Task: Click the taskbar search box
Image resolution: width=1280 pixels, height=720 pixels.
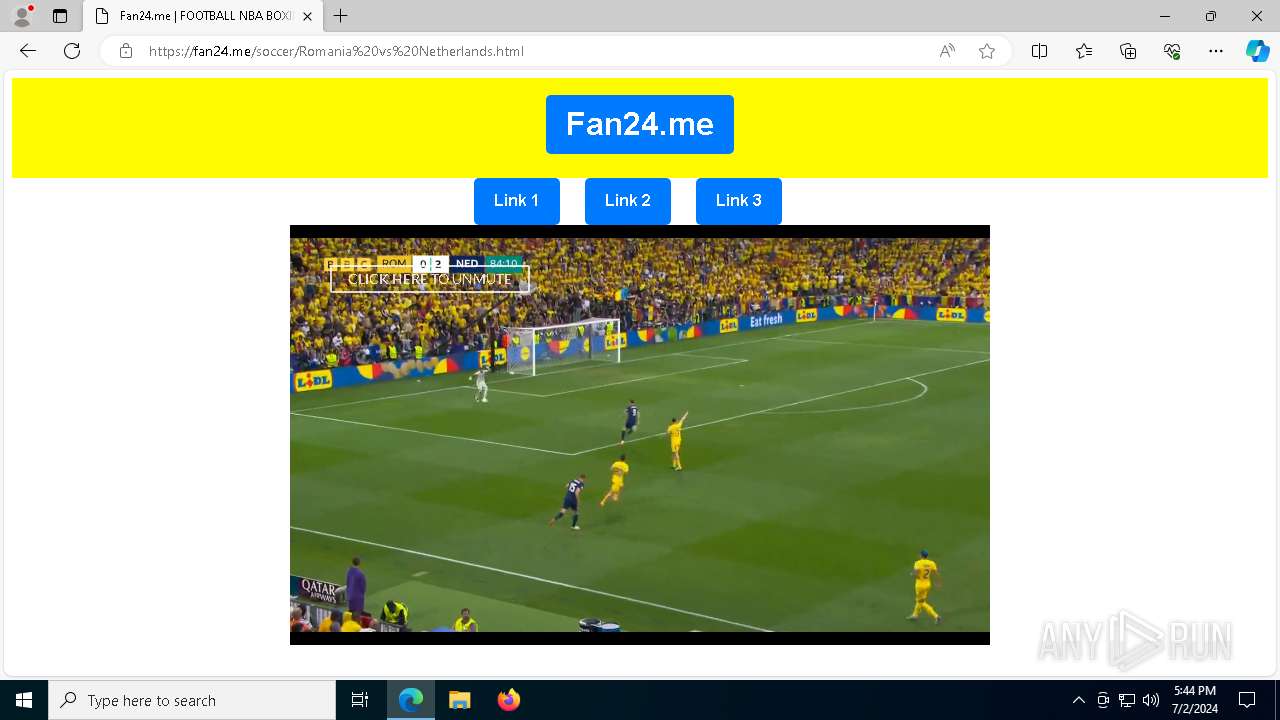Action: tap(192, 700)
